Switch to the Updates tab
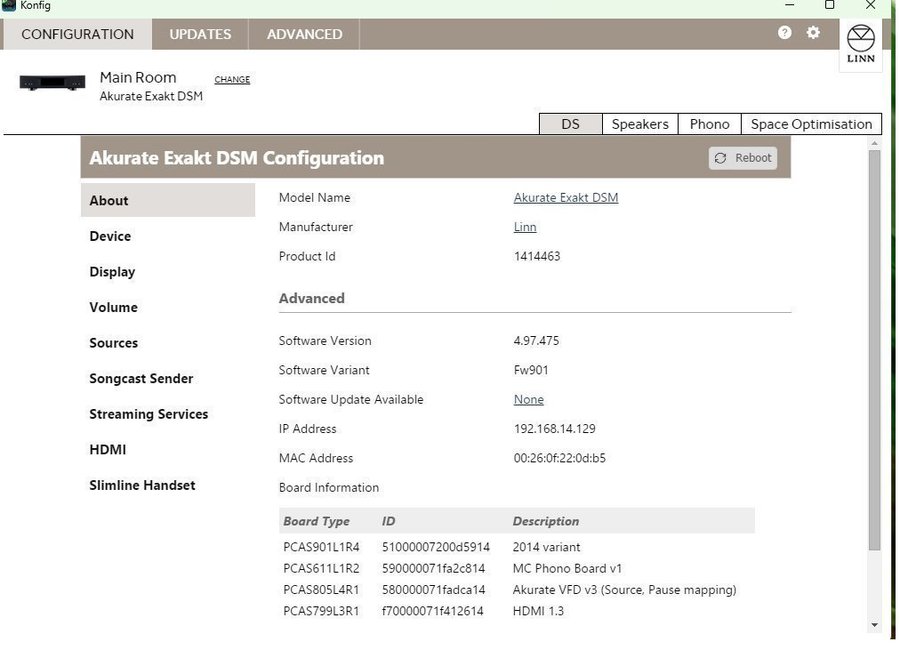Image resolution: width=900 pixels, height=649 pixels. click(x=200, y=34)
